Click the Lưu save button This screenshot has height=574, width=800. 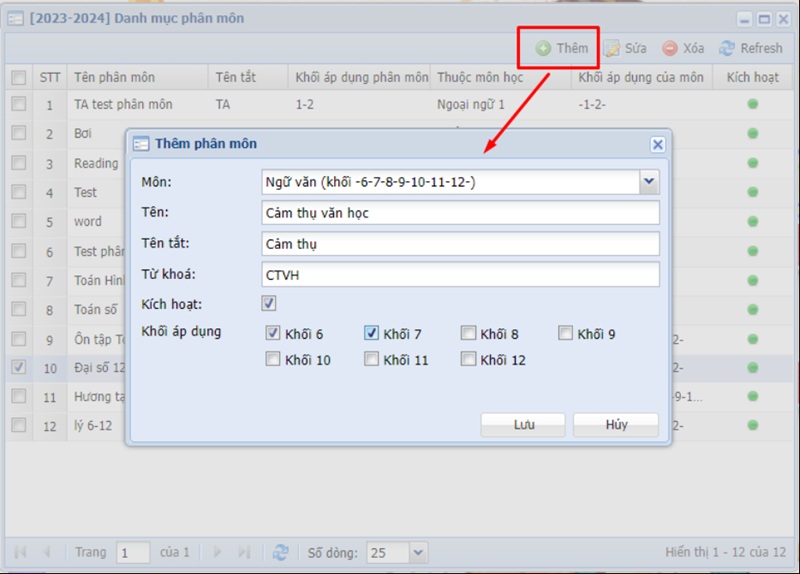tap(523, 425)
